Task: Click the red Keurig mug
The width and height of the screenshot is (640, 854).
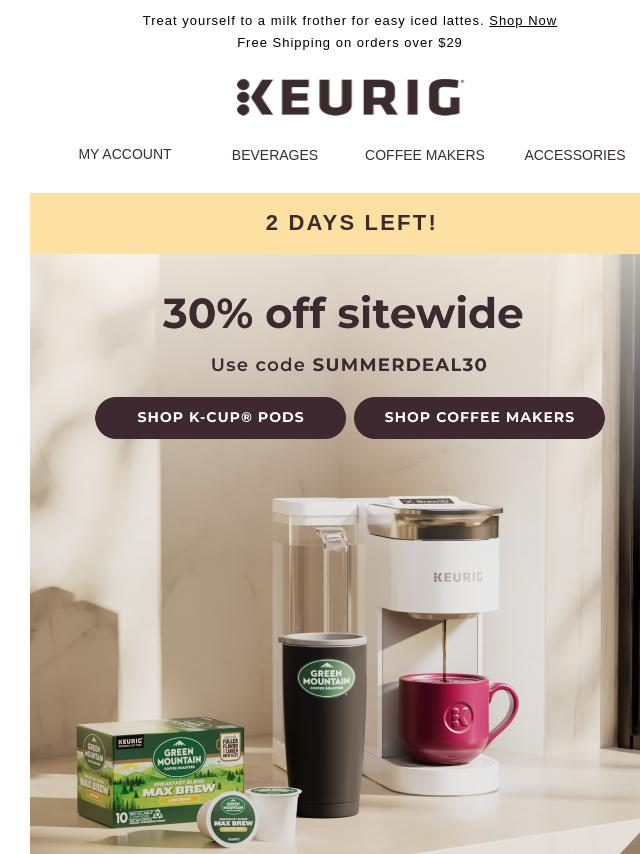Action: (456, 718)
